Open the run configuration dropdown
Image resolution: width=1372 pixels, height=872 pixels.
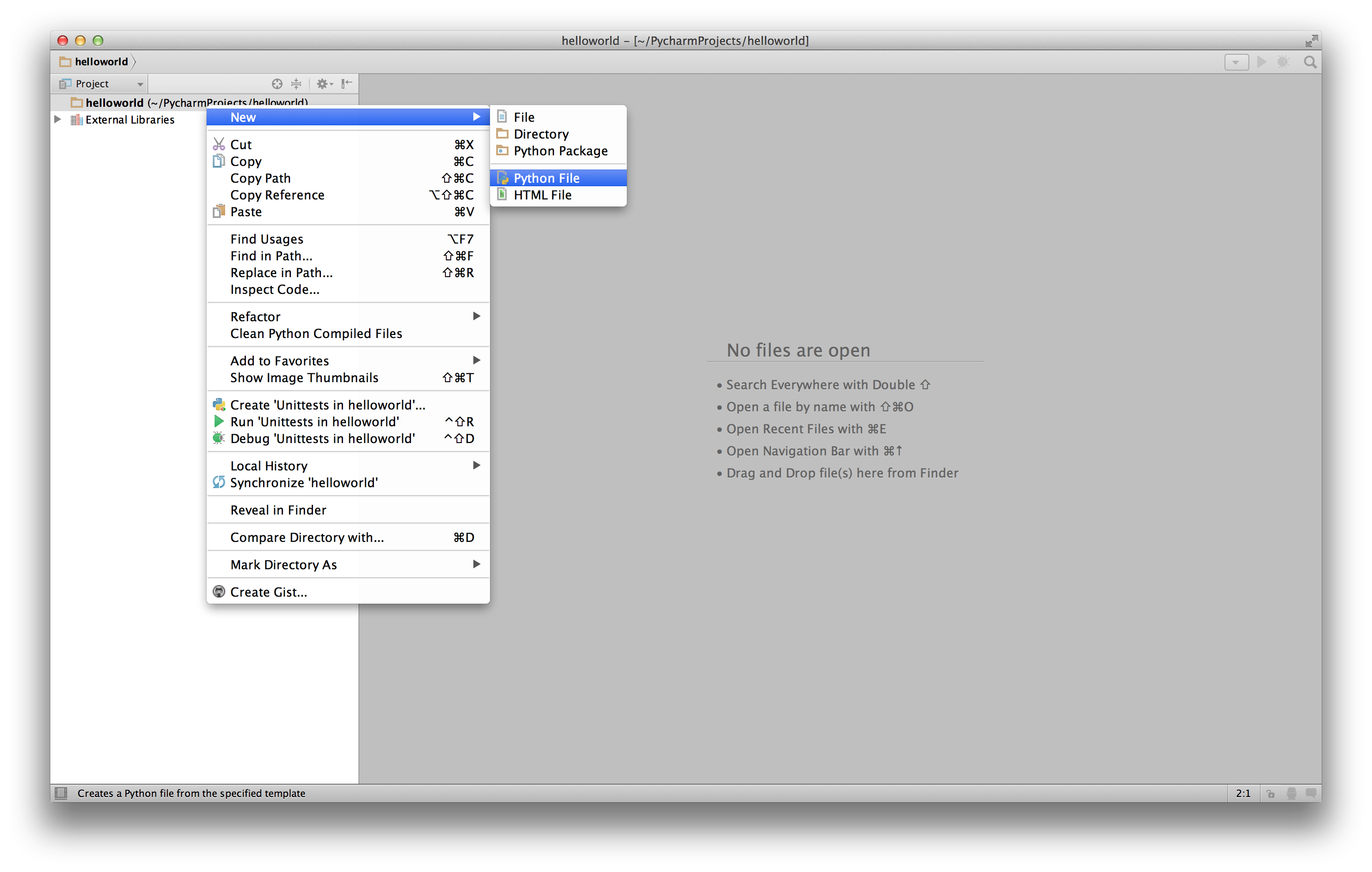tap(1236, 62)
